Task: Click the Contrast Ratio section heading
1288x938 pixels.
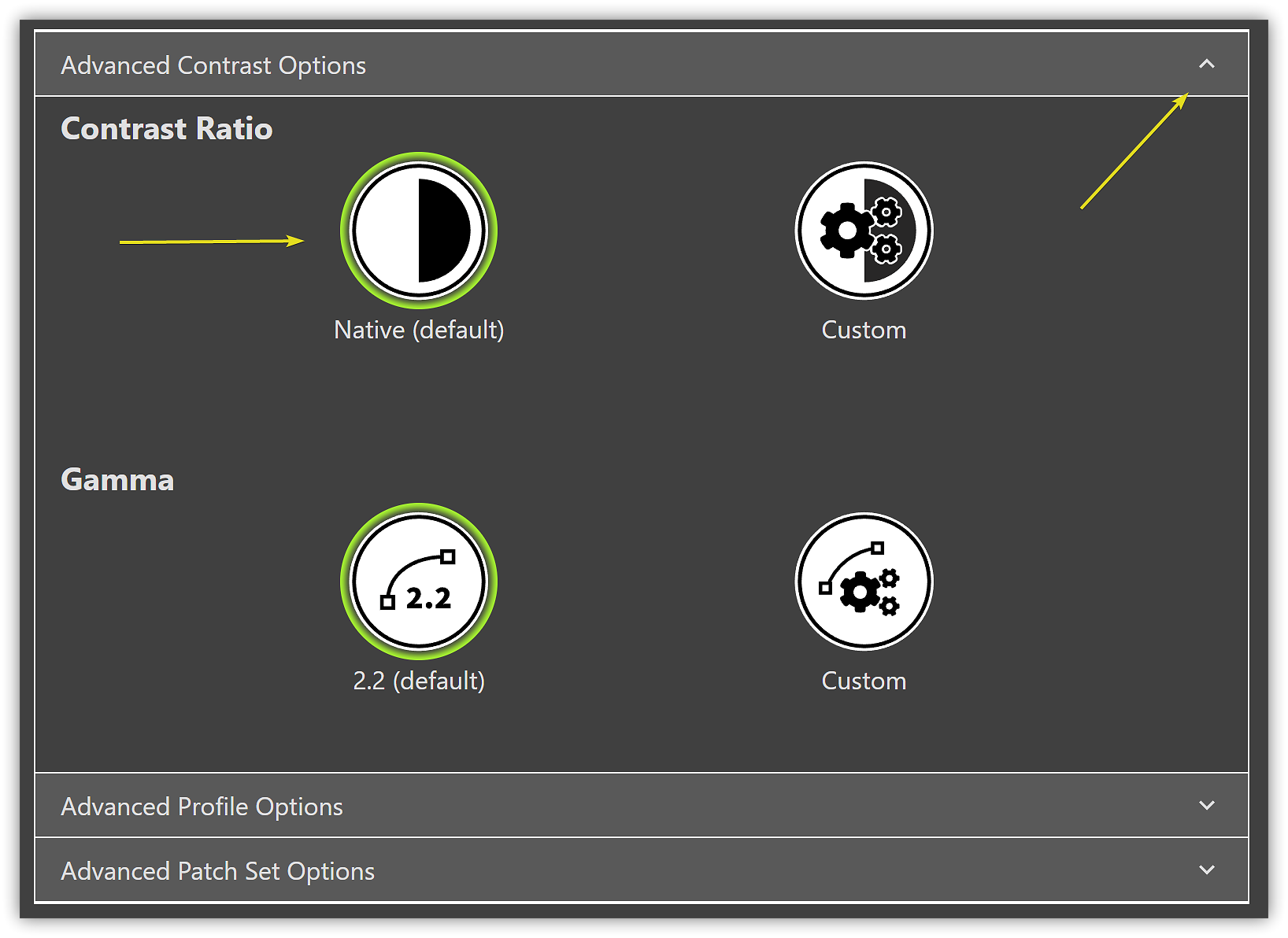Action: tap(166, 127)
